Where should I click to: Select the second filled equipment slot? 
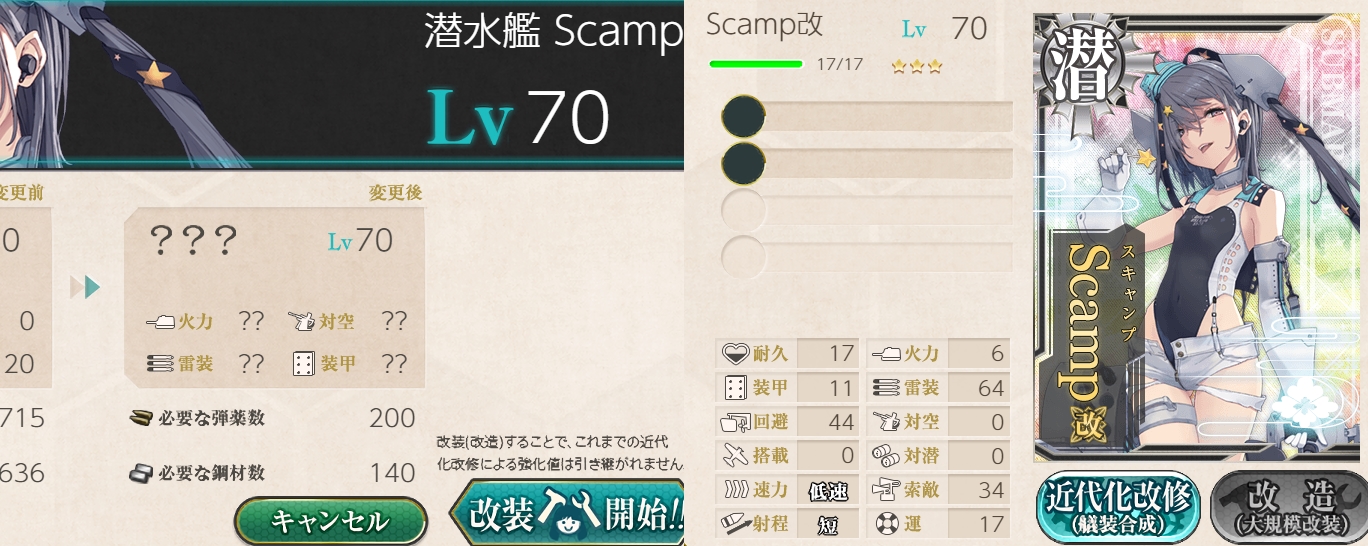click(866, 162)
